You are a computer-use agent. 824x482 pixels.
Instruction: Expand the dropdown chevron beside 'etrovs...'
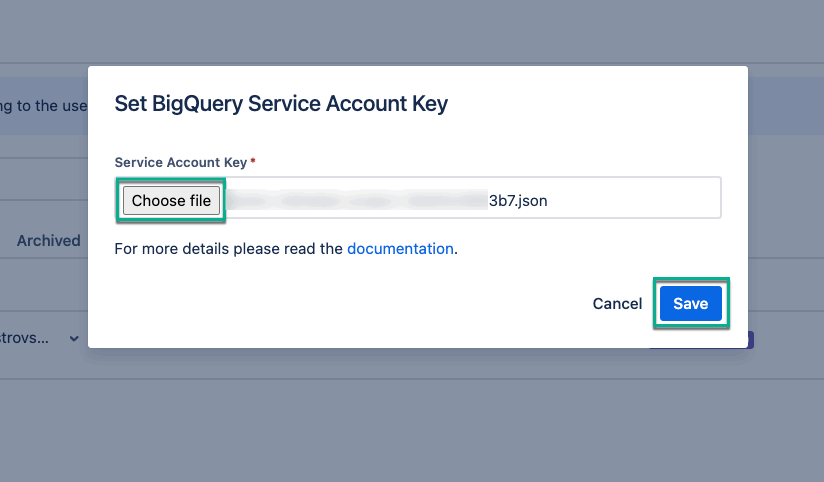[x=74, y=339]
